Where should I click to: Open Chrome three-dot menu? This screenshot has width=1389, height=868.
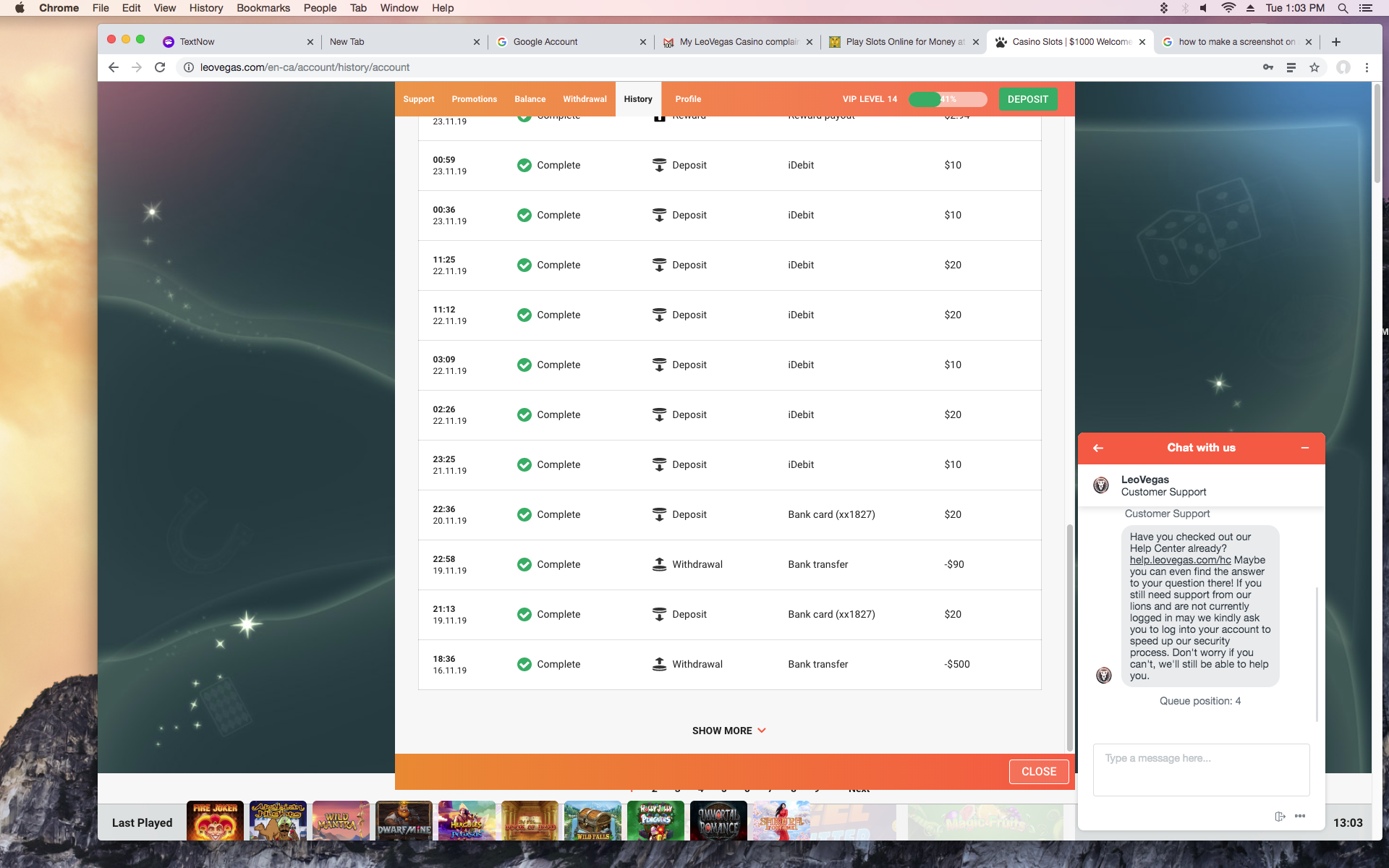coord(1367,67)
